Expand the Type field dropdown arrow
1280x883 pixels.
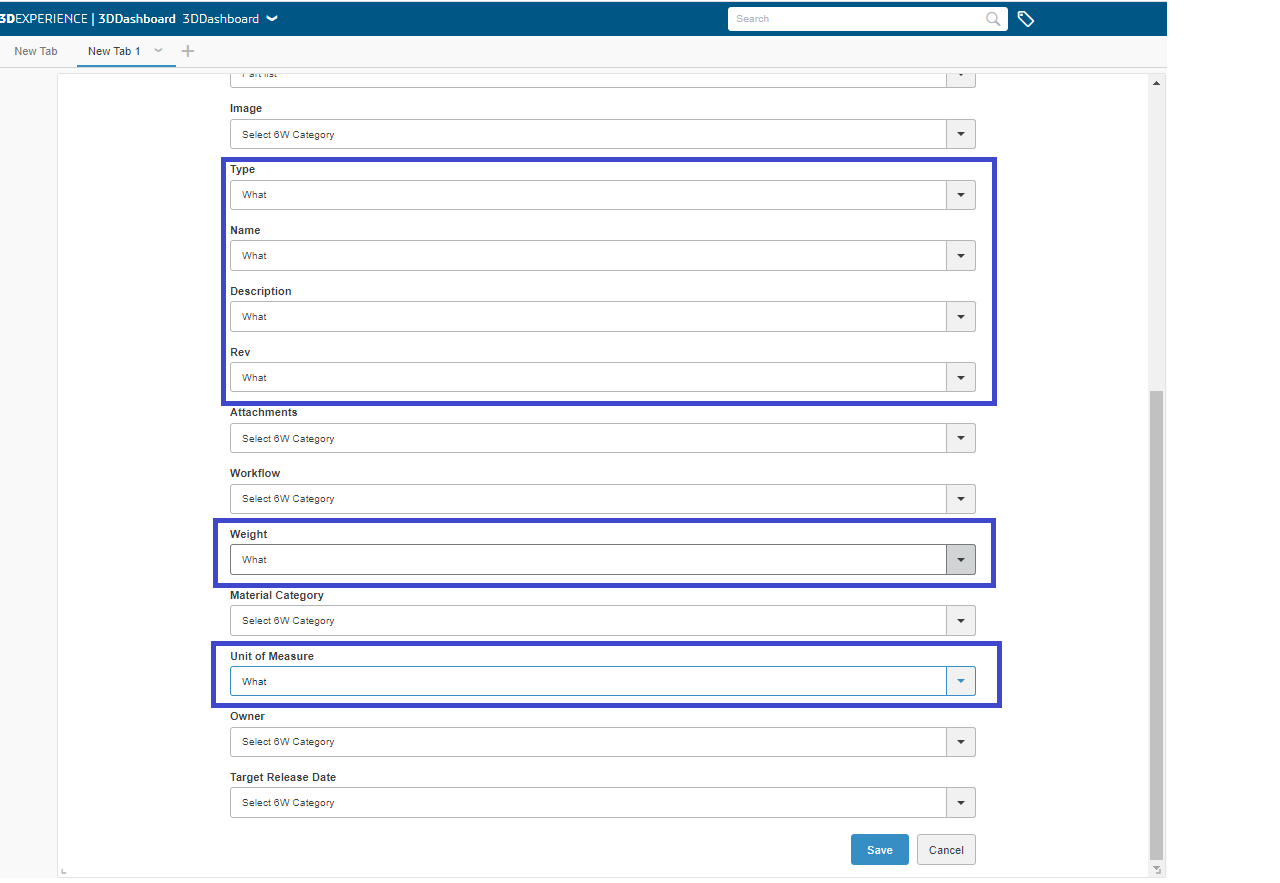960,195
